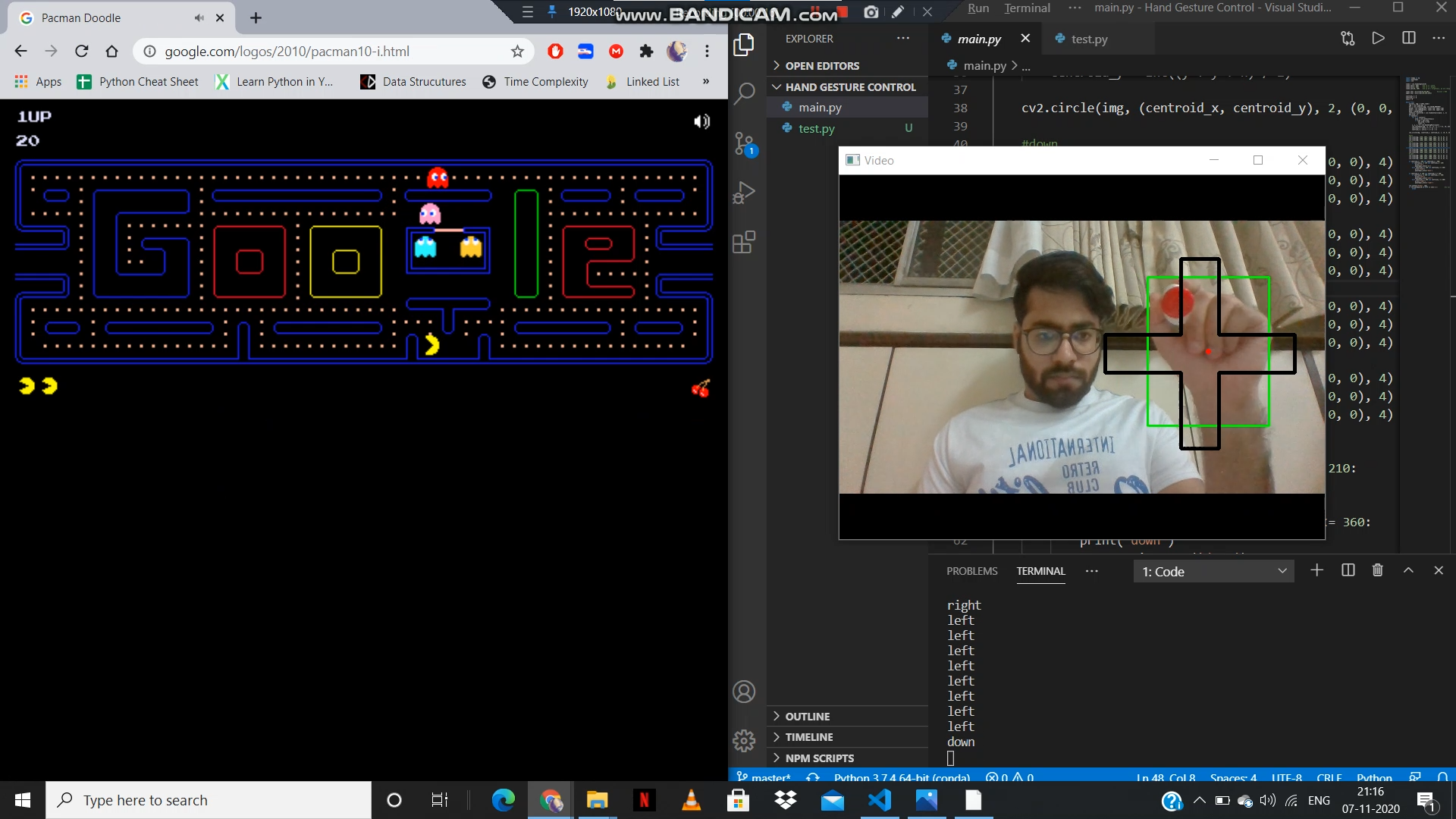Maximize terminal panel with up chevron
Viewport: 1456px width, 819px height.
click(1408, 570)
